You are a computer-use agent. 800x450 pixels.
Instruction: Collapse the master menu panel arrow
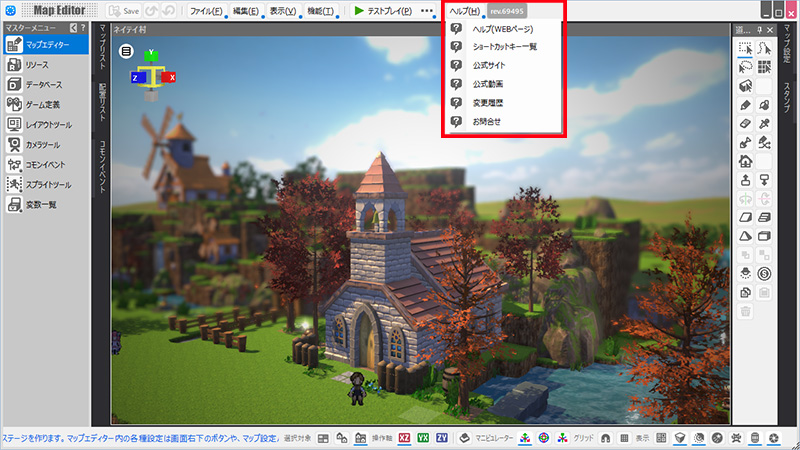(x=73, y=28)
